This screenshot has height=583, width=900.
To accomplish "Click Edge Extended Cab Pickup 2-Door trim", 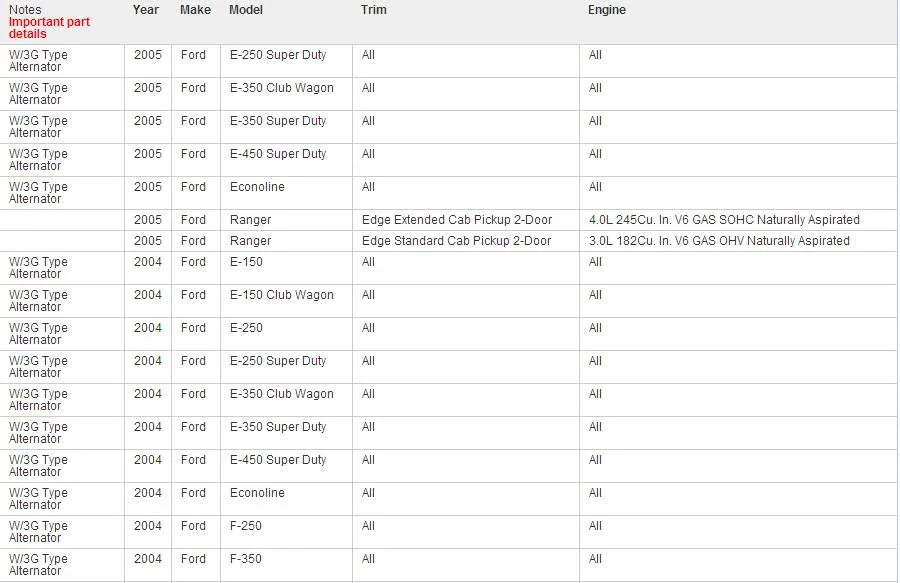I will coord(457,220).
